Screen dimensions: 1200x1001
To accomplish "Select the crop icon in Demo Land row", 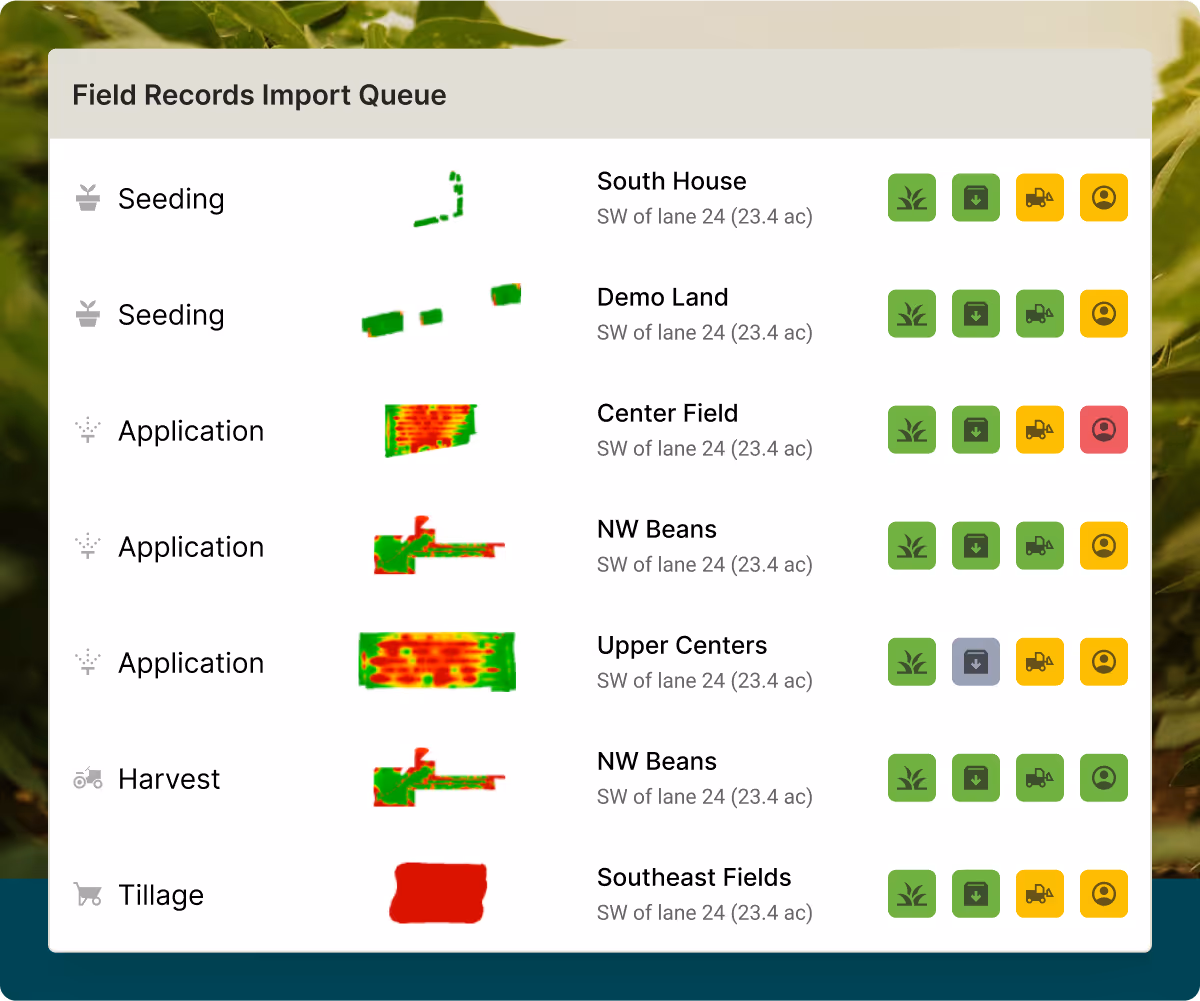I will coord(912,314).
